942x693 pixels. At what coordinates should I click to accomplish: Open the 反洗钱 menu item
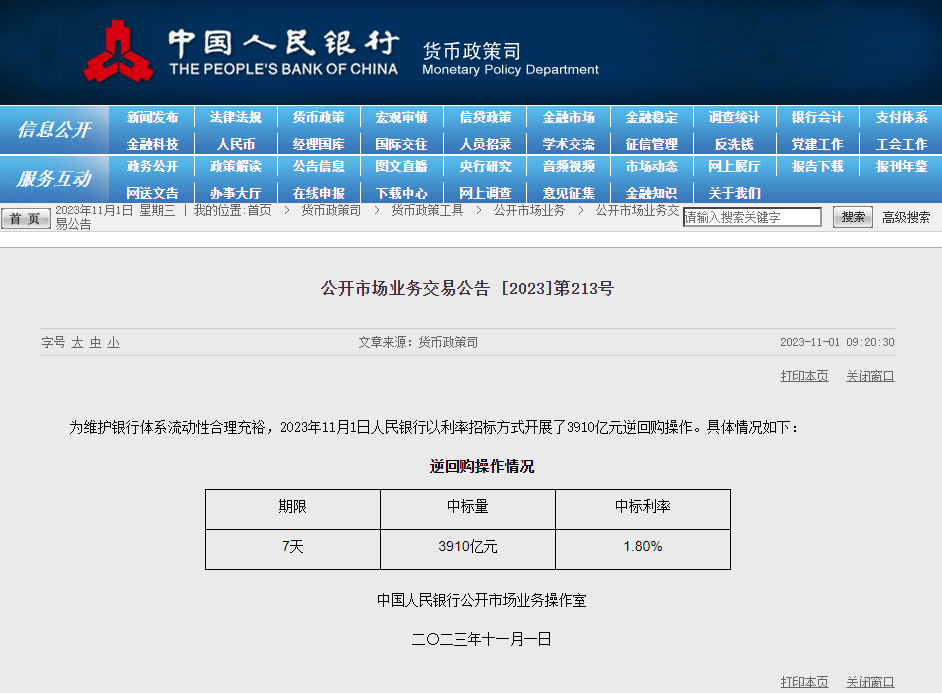coord(734,144)
